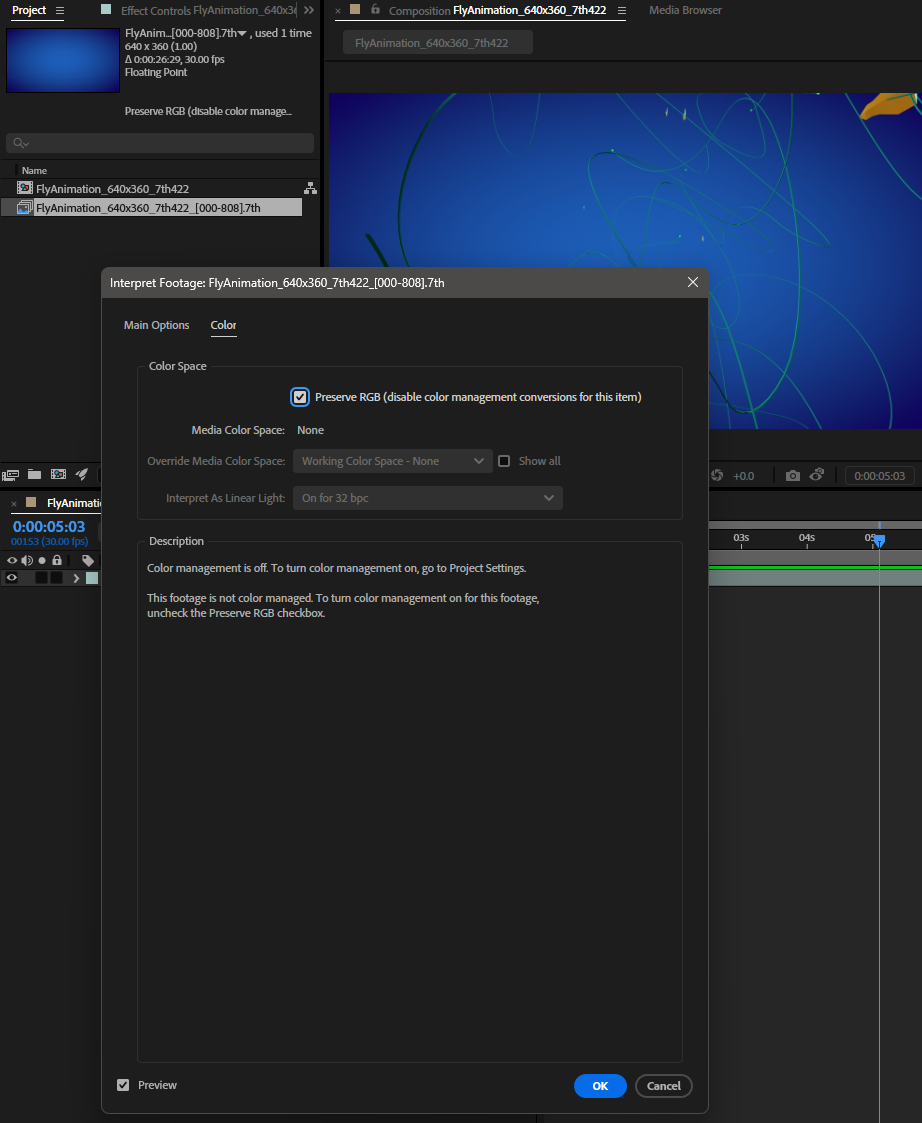Hide the layer using its eye toggle

[12, 578]
